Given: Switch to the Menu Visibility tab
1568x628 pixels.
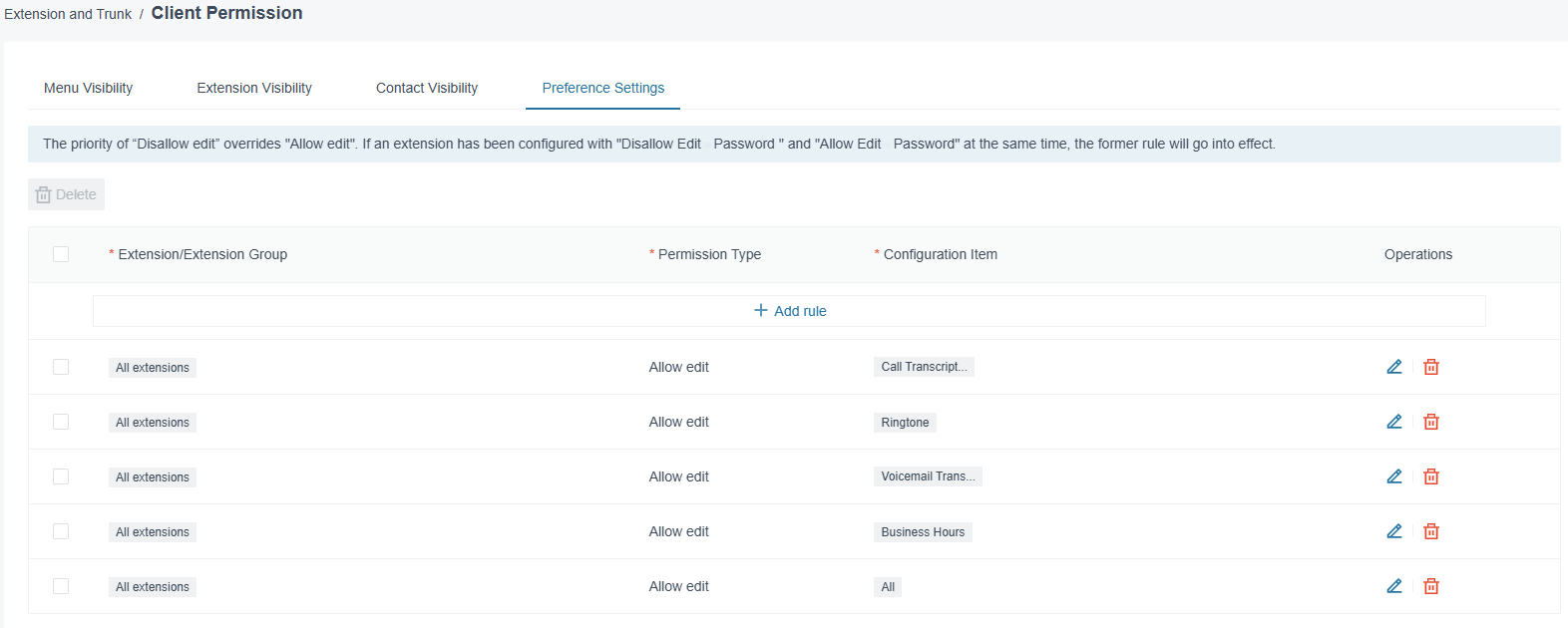Looking at the screenshot, I should 88,88.
